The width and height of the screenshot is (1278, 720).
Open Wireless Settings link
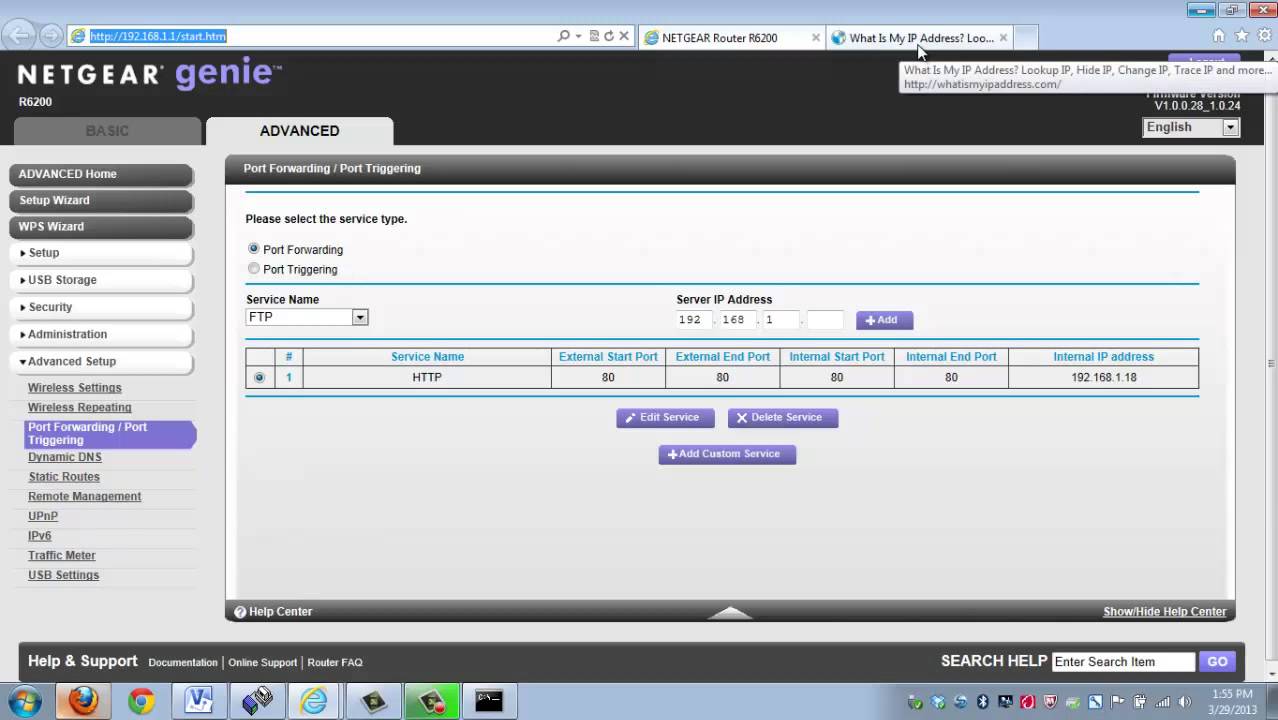75,388
